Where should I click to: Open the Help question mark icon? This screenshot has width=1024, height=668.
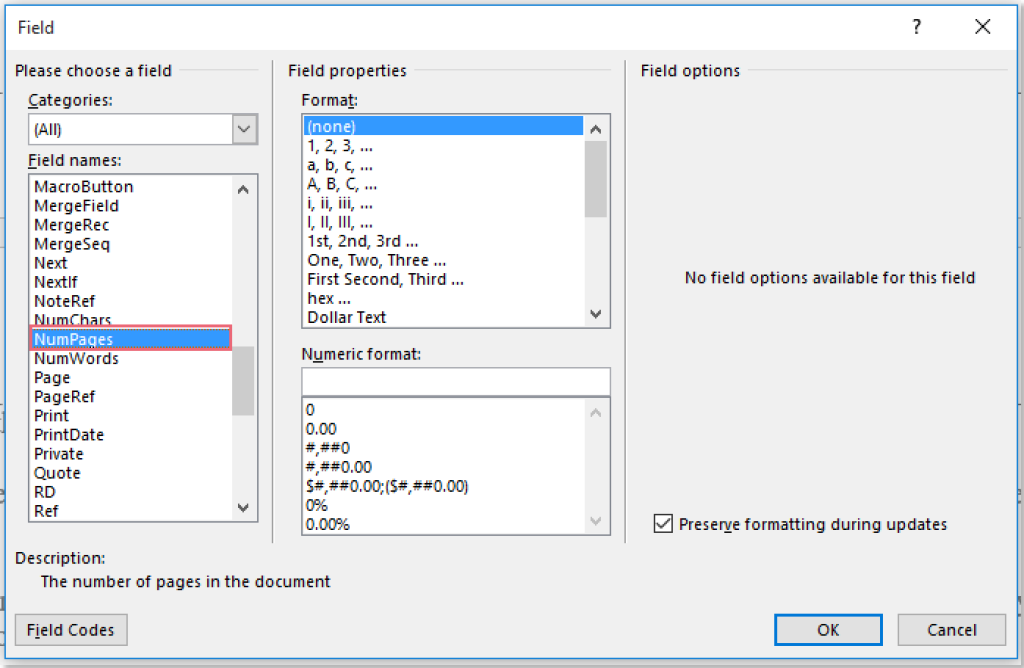point(916,27)
